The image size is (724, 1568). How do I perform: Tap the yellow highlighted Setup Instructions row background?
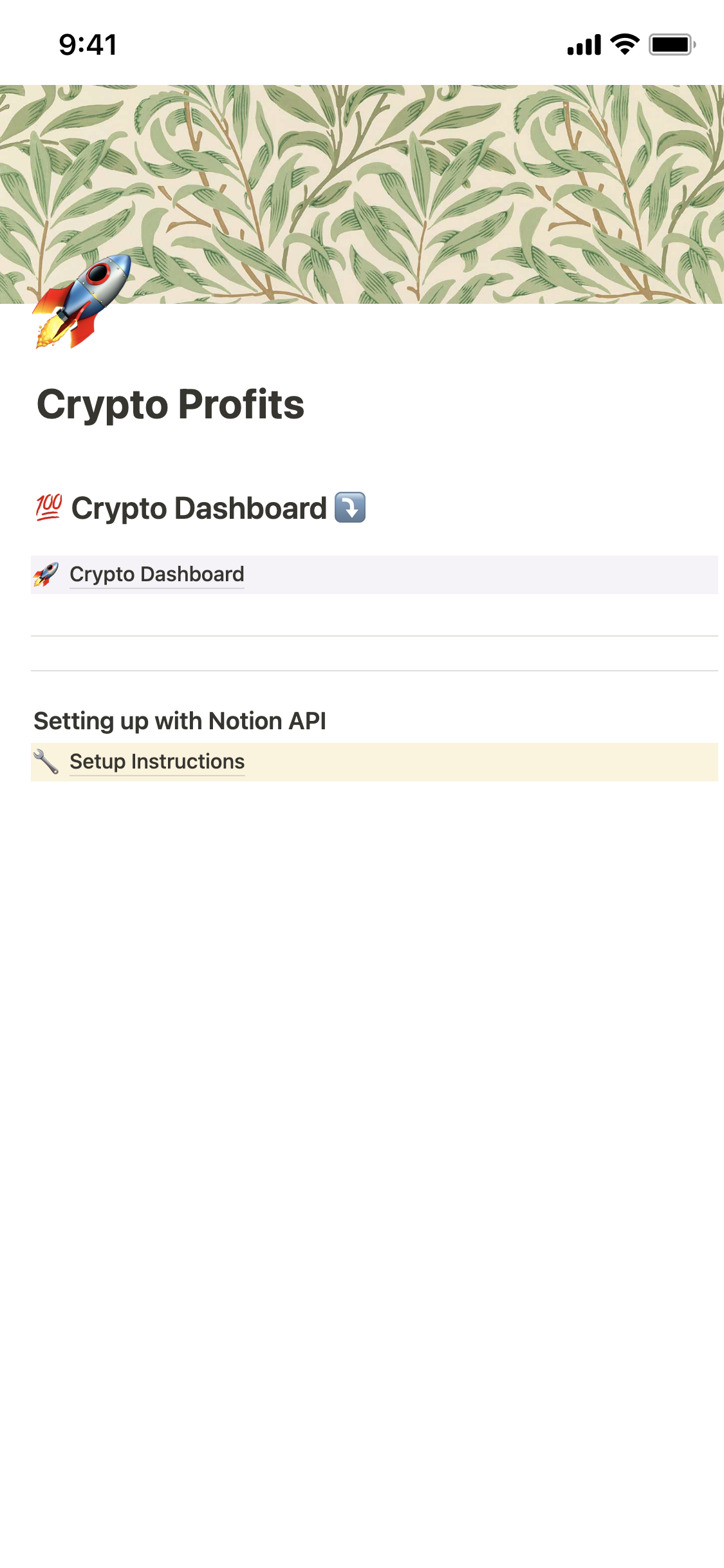483,762
